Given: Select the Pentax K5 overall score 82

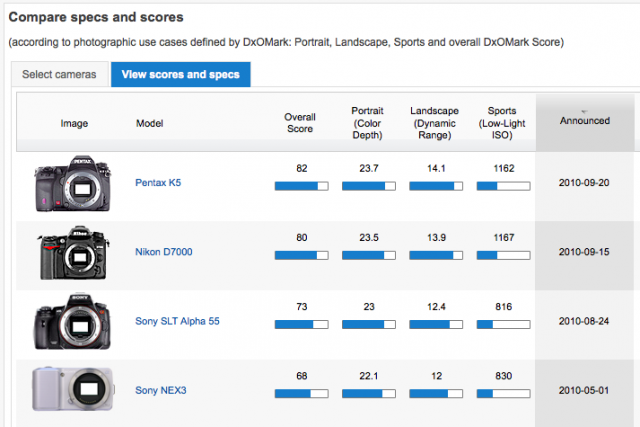Looking at the screenshot, I should point(302,168).
